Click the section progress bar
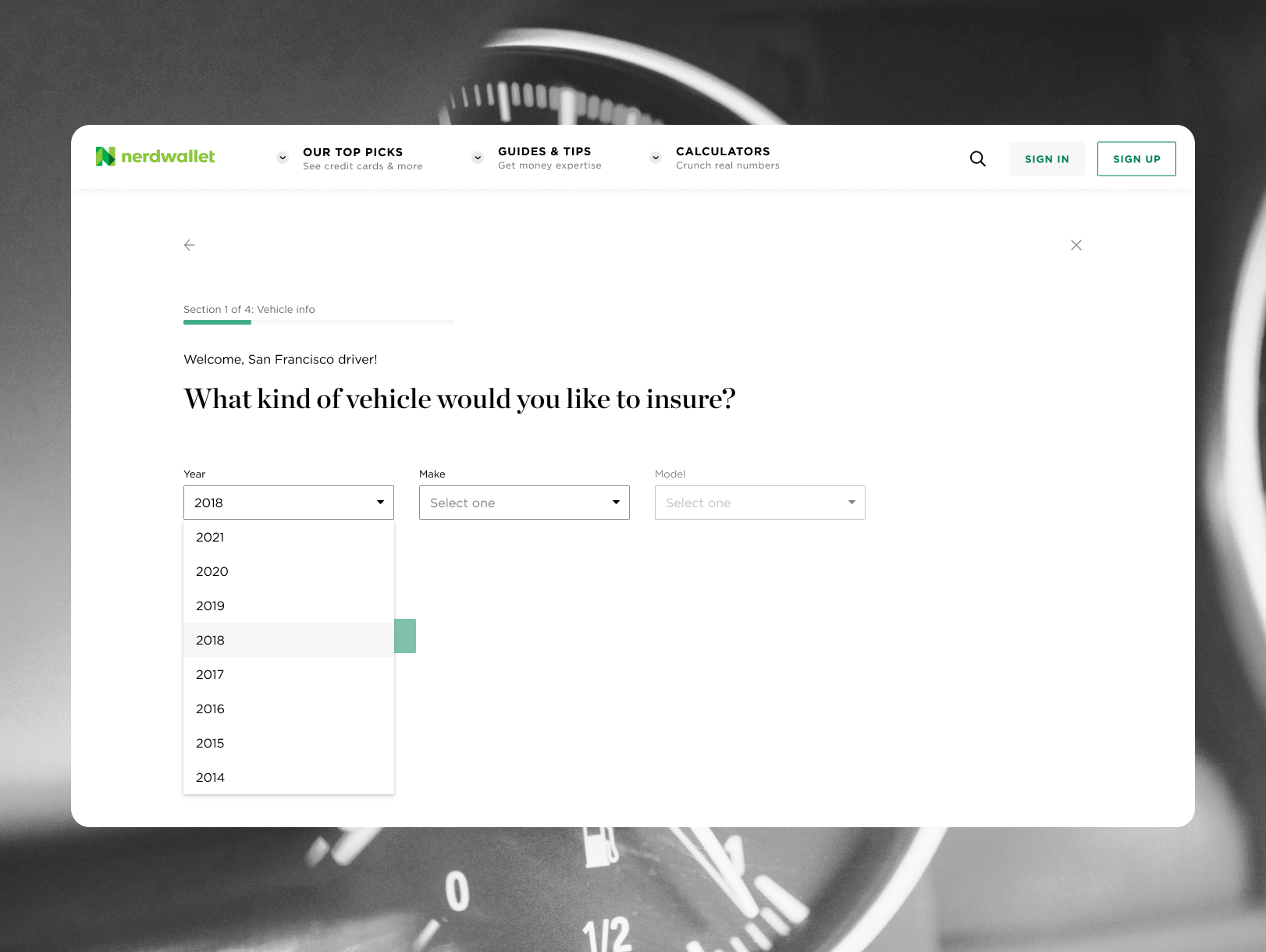The height and width of the screenshot is (952, 1266). [x=318, y=322]
